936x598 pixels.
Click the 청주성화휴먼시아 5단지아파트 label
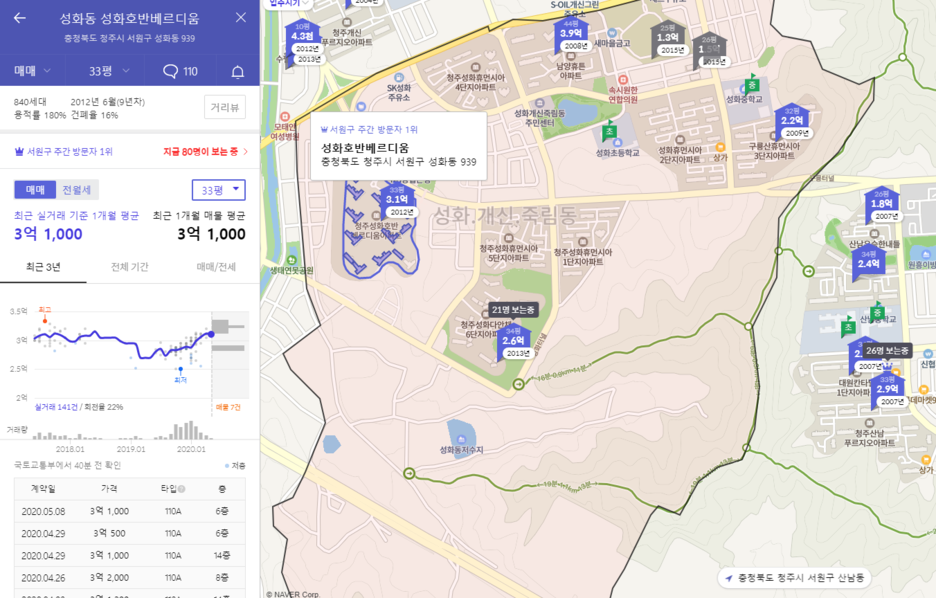pyautogui.click(x=509, y=253)
